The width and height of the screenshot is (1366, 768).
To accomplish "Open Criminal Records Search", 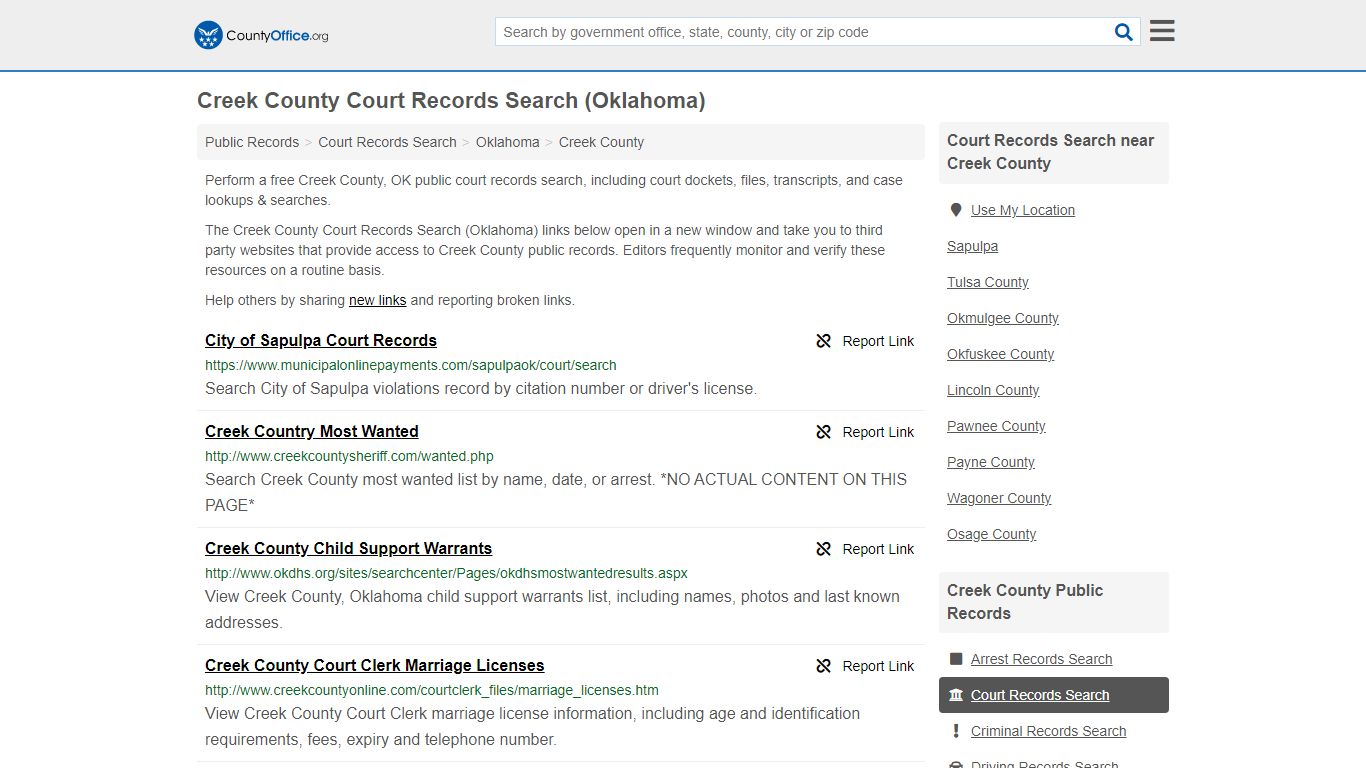I will point(1048,731).
